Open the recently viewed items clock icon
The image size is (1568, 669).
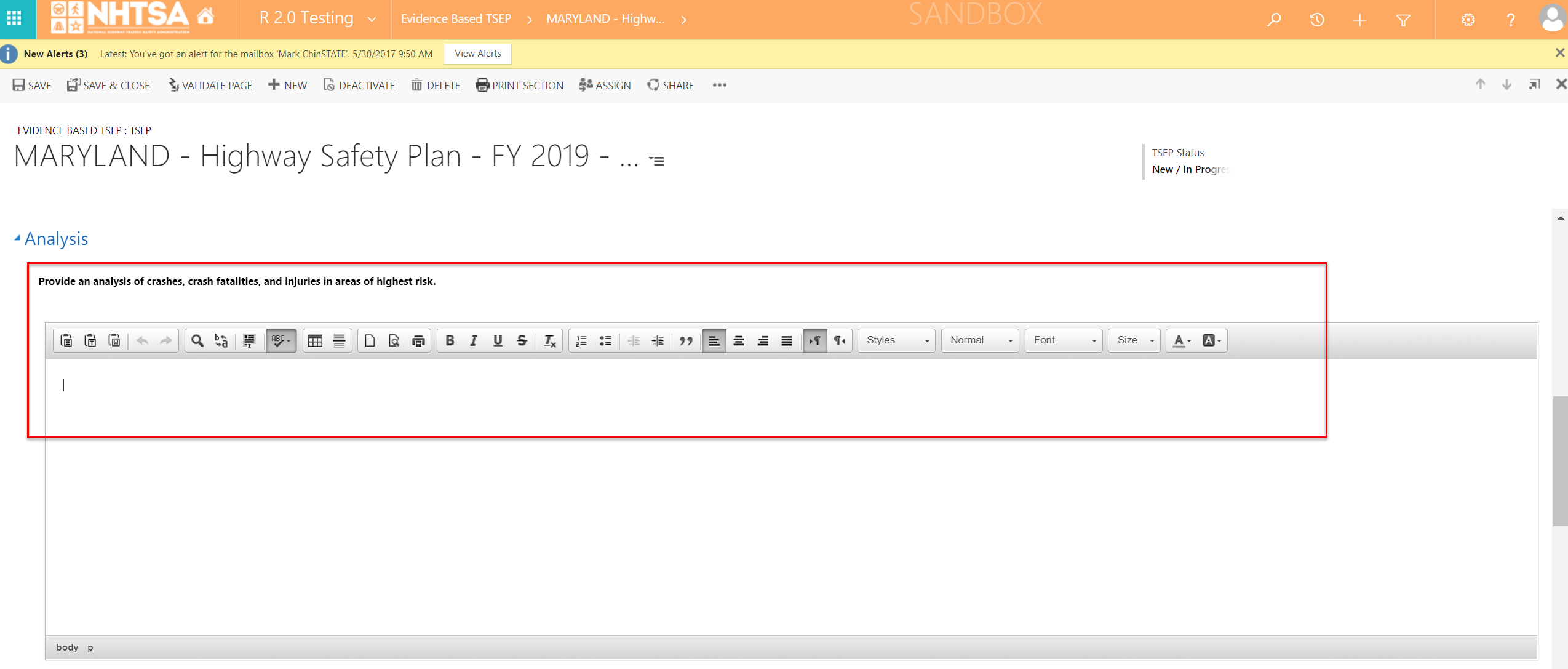click(1316, 20)
